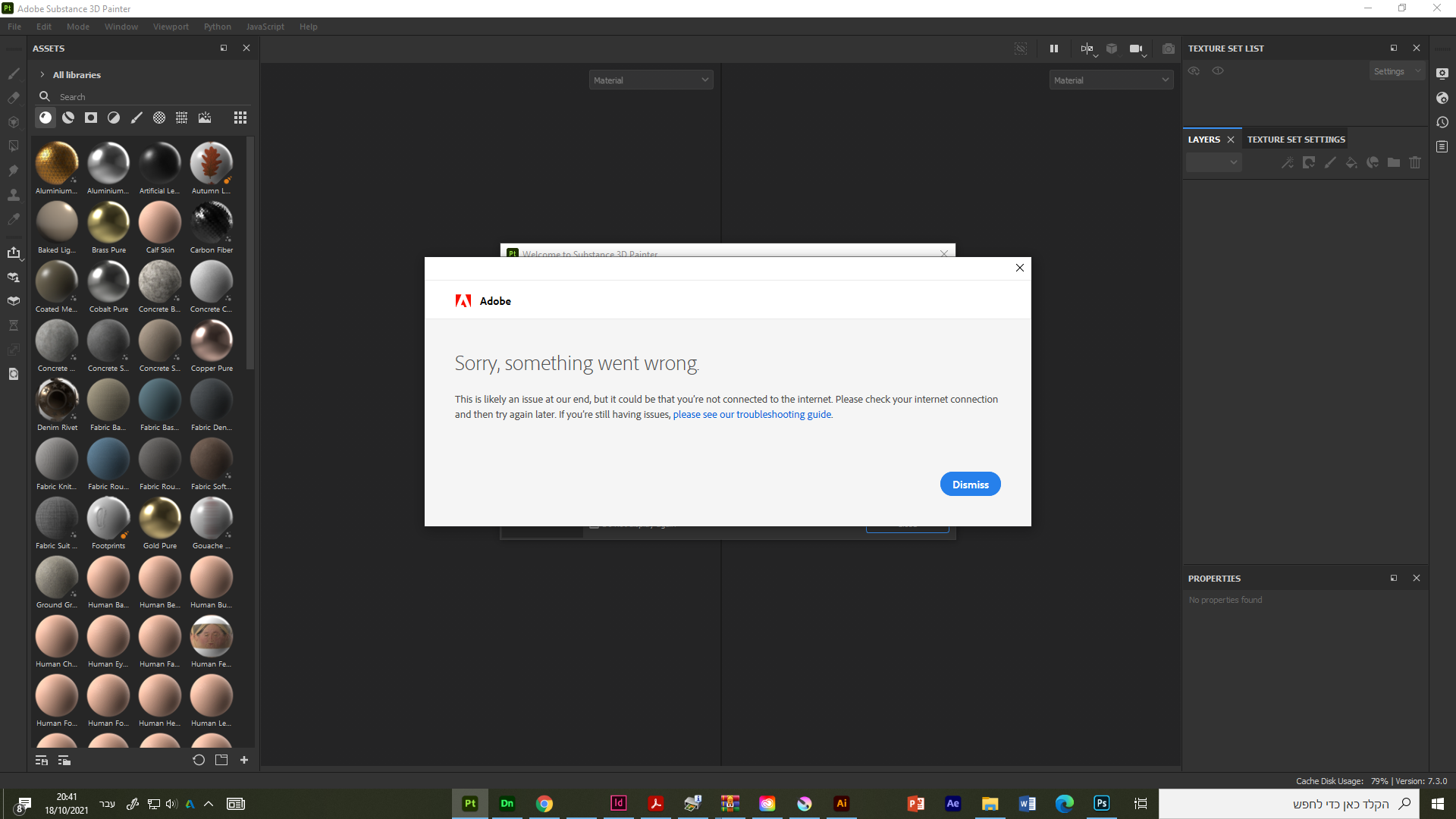Open the Material shading mode dropdown
This screenshot has height=819, width=1456.
click(x=651, y=79)
